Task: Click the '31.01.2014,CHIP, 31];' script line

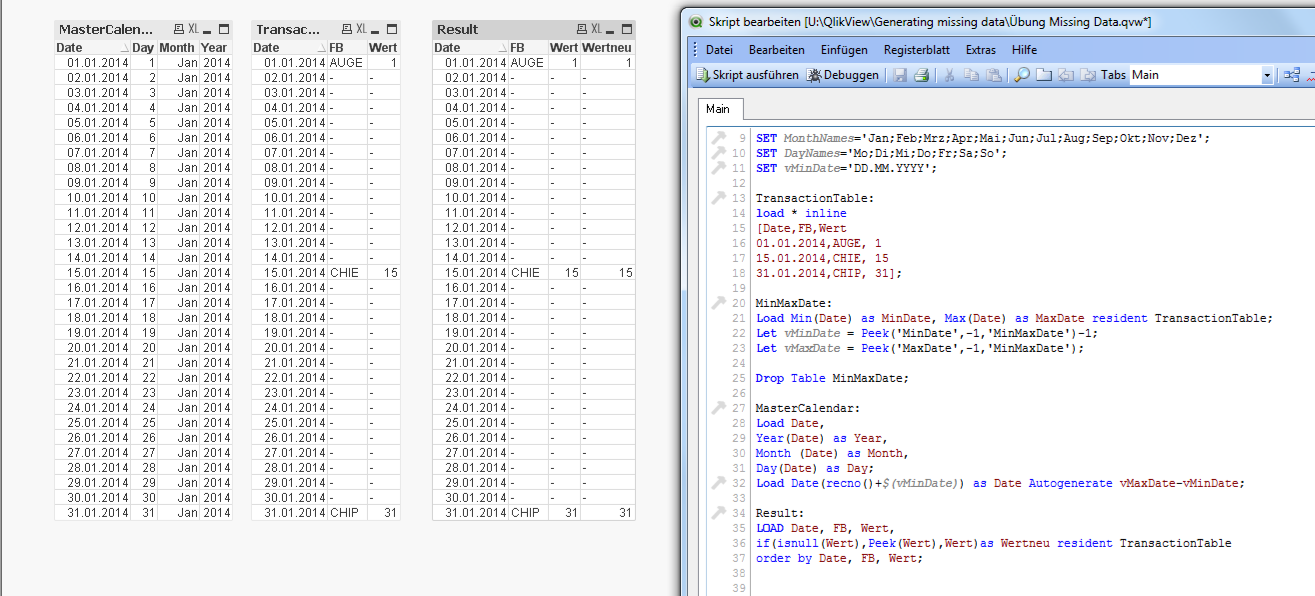Action: point(828,273)
